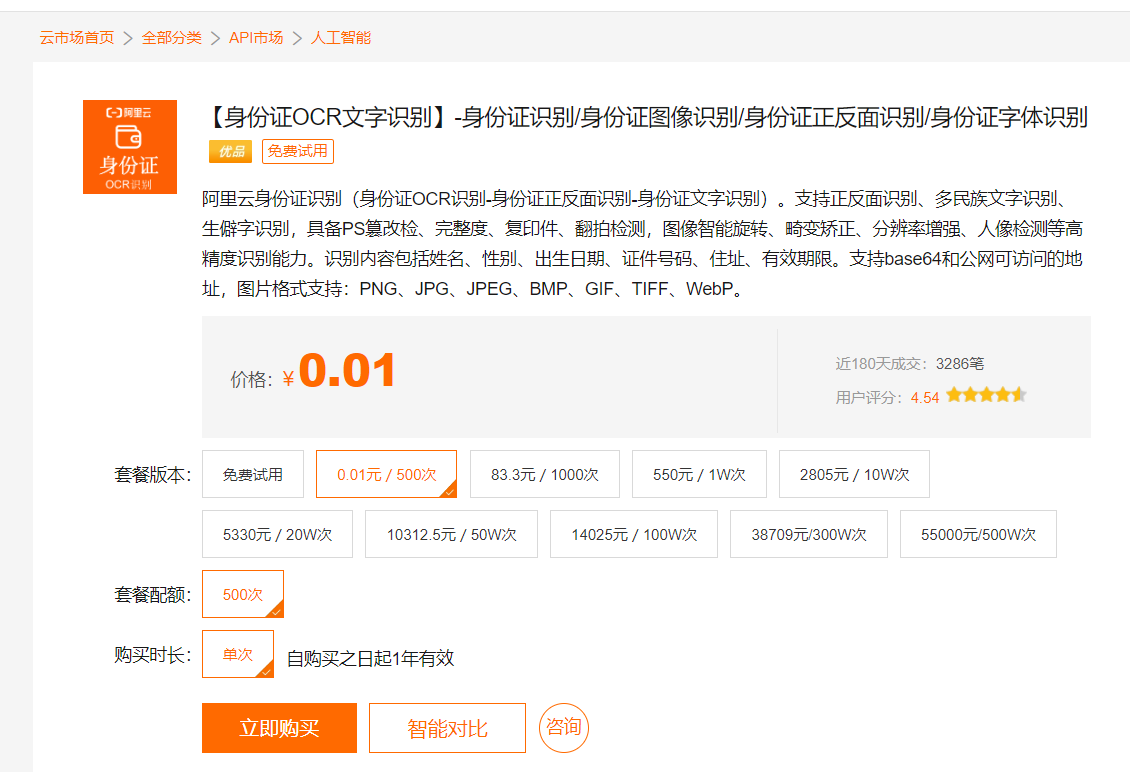The height and width of the screenshot is (772, 1130).
Task: Navigate to 人工智能 breadcrumb category
Action: (340, 37)
